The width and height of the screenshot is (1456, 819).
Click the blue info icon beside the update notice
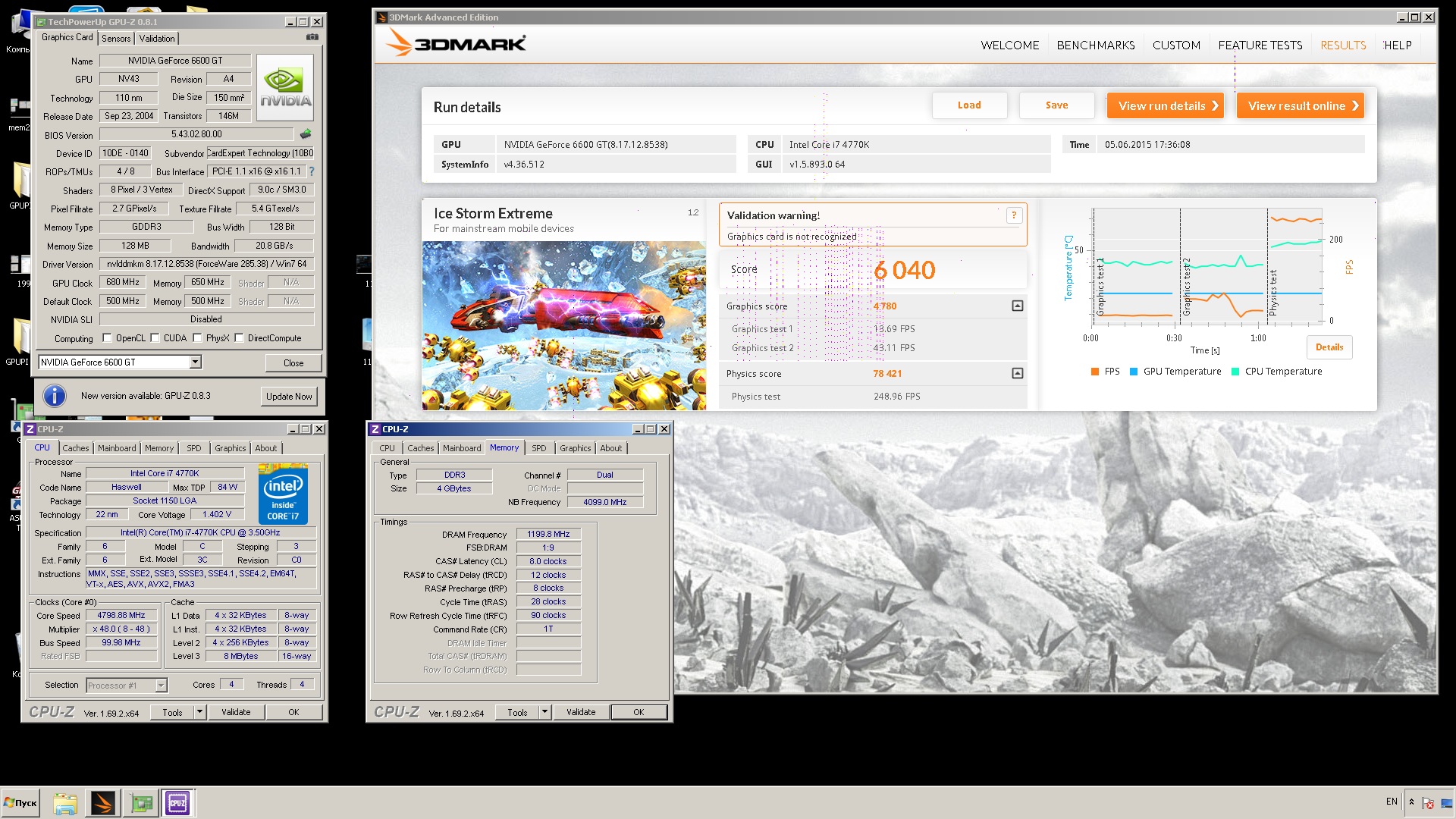pos(55,396)
